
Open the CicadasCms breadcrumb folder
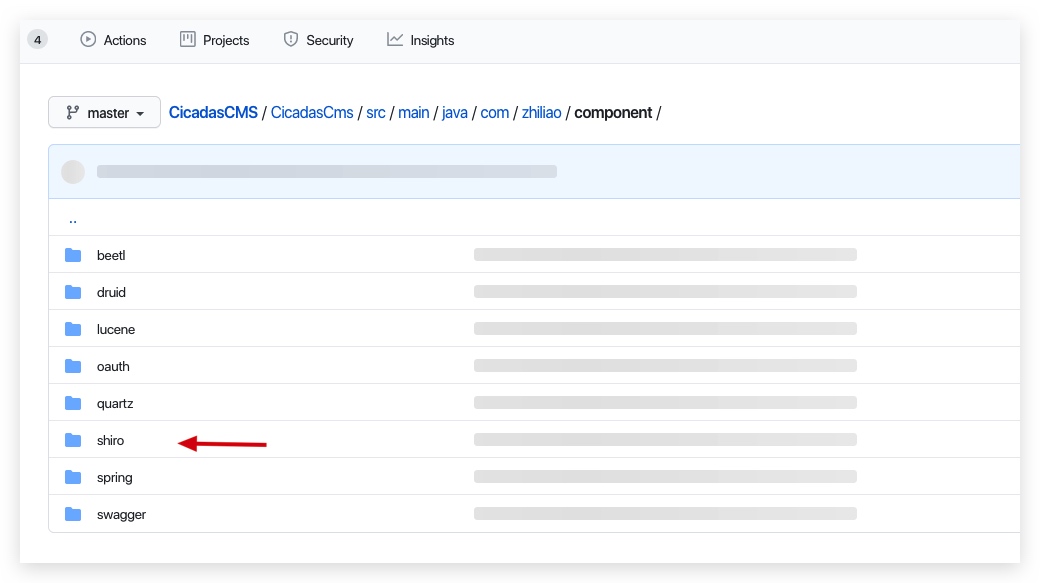coord(312,113)
